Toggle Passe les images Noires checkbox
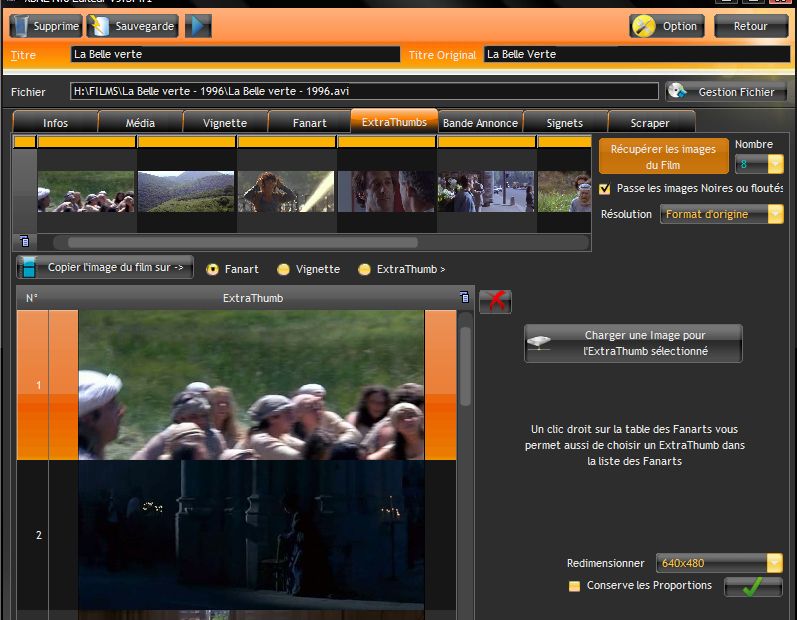The width and height of the screenshot is (797, 620). coord(604,189)
